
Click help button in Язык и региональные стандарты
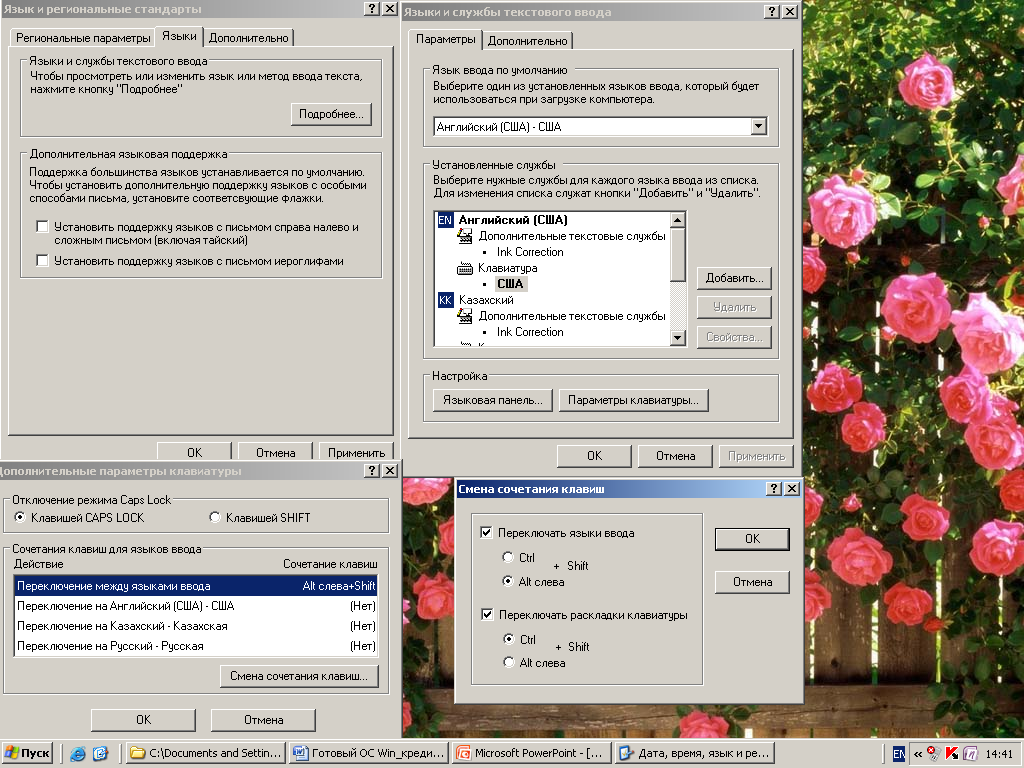pyautogui.click(x=371, y=8)
